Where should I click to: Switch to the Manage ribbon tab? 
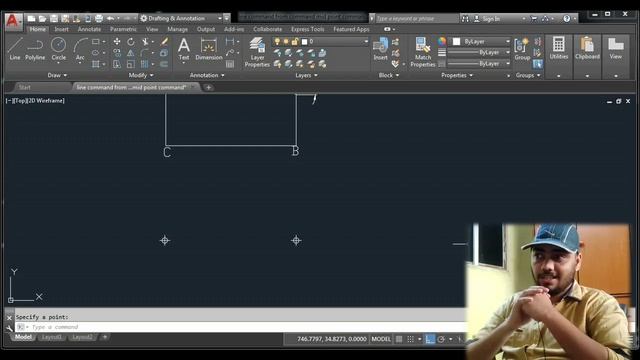pyautogui.click(x=178, y=29)
